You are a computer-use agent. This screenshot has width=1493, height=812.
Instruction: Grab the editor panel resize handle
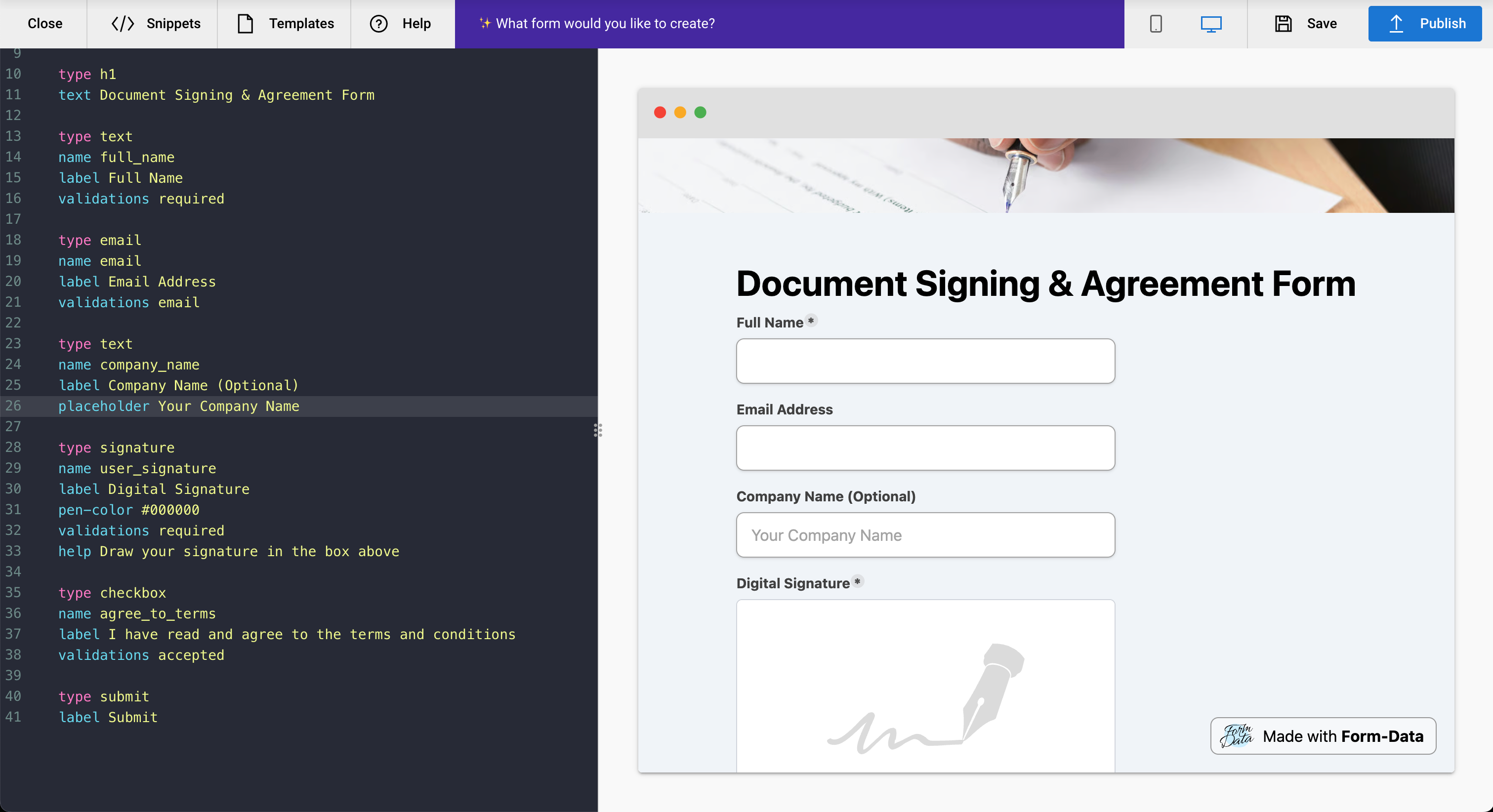[599, 431]
